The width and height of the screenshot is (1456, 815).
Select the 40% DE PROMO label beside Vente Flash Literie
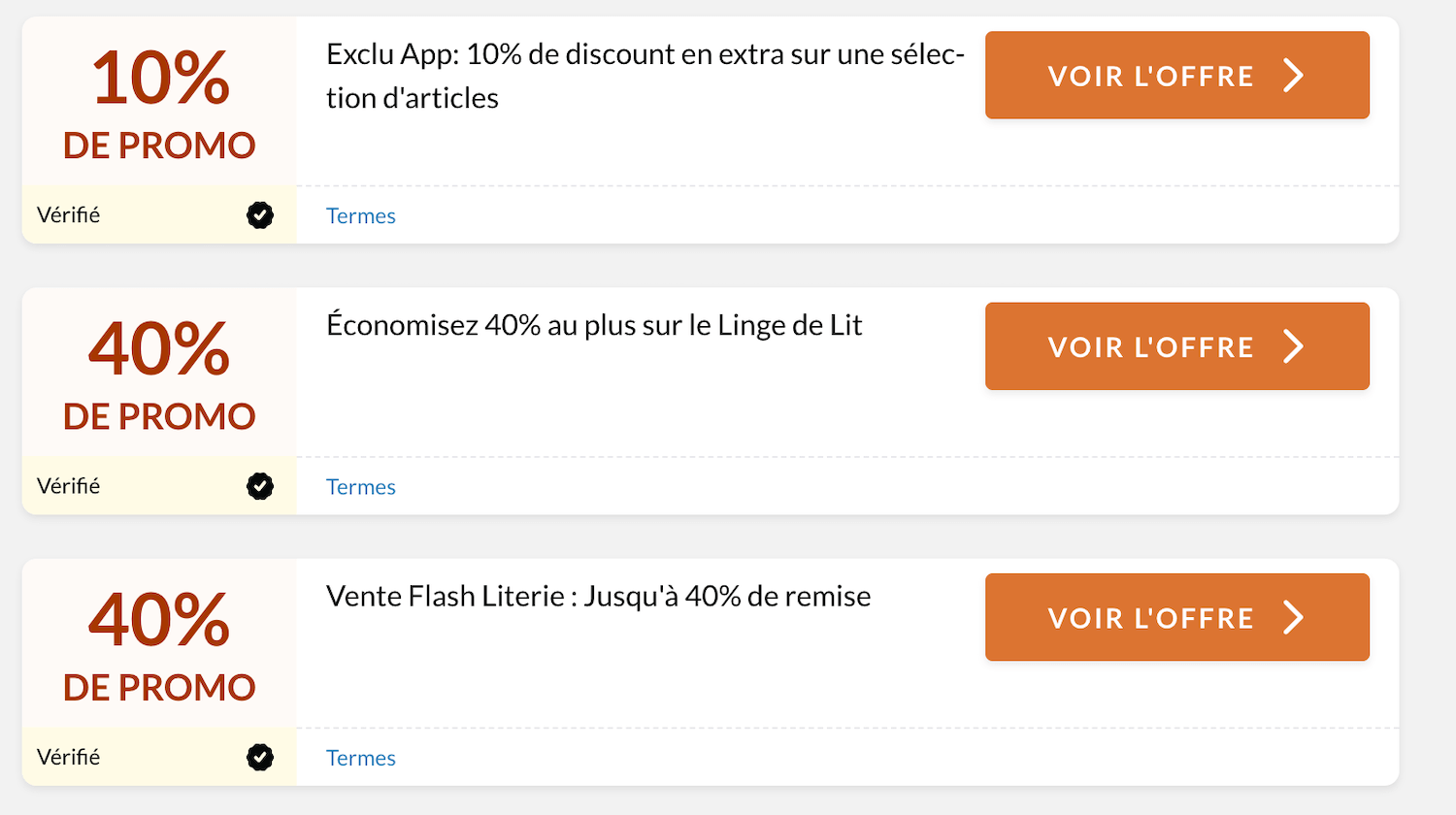coord(159,645)
